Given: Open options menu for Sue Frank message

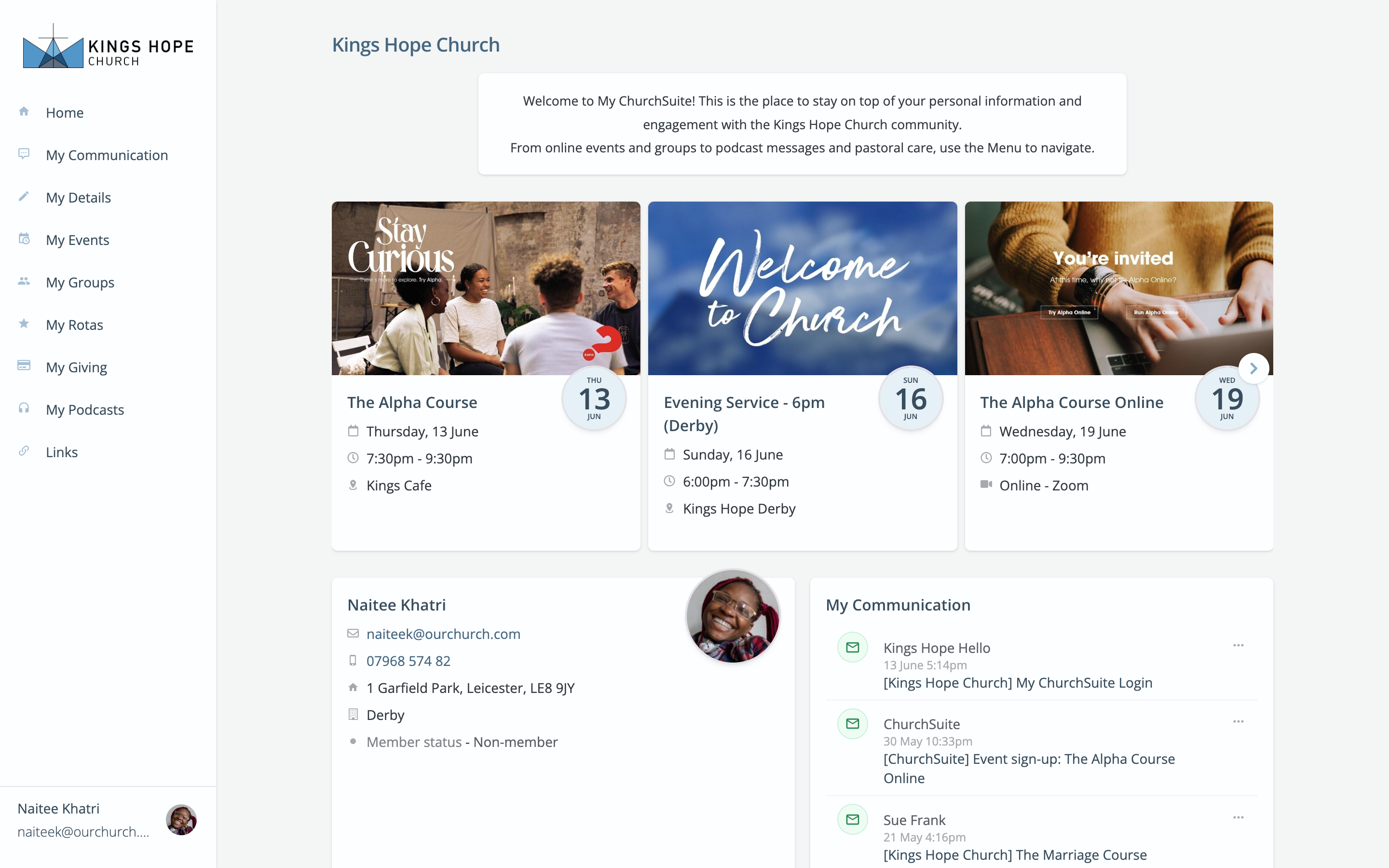Looking at the screenshot, I should tap(1238, 818).
